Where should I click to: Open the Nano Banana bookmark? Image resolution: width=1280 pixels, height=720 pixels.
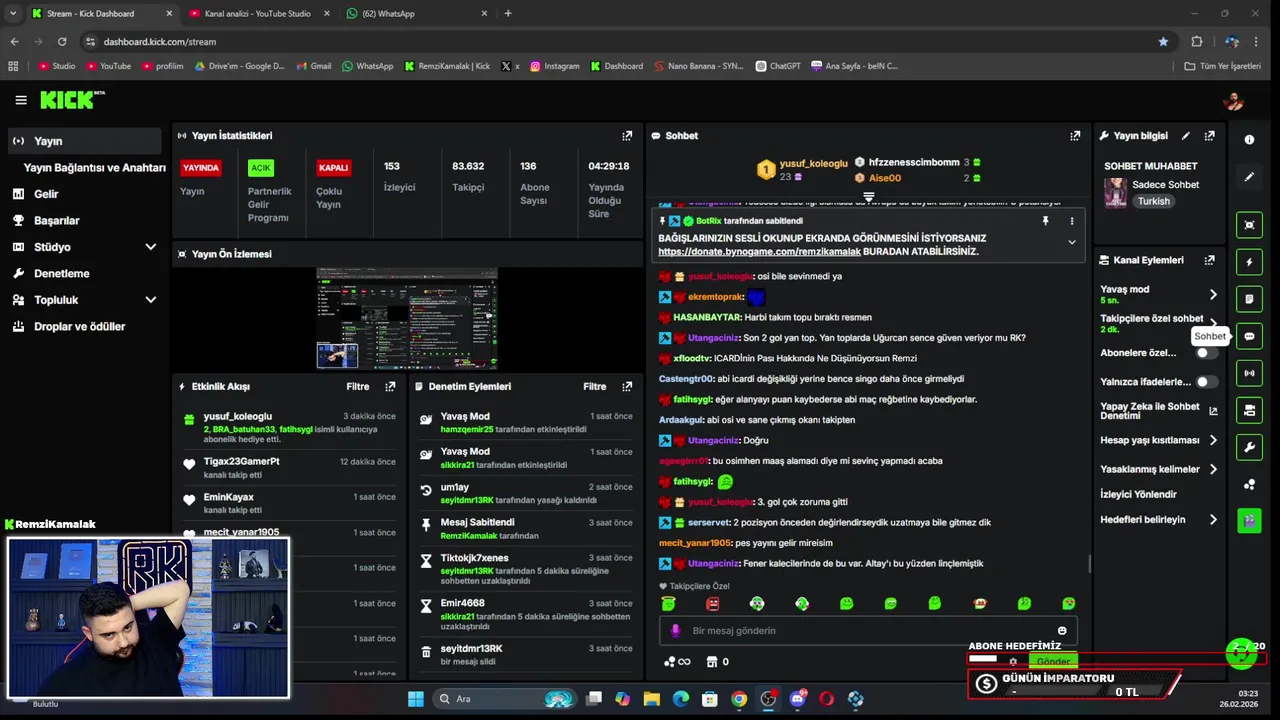[699, 66]
